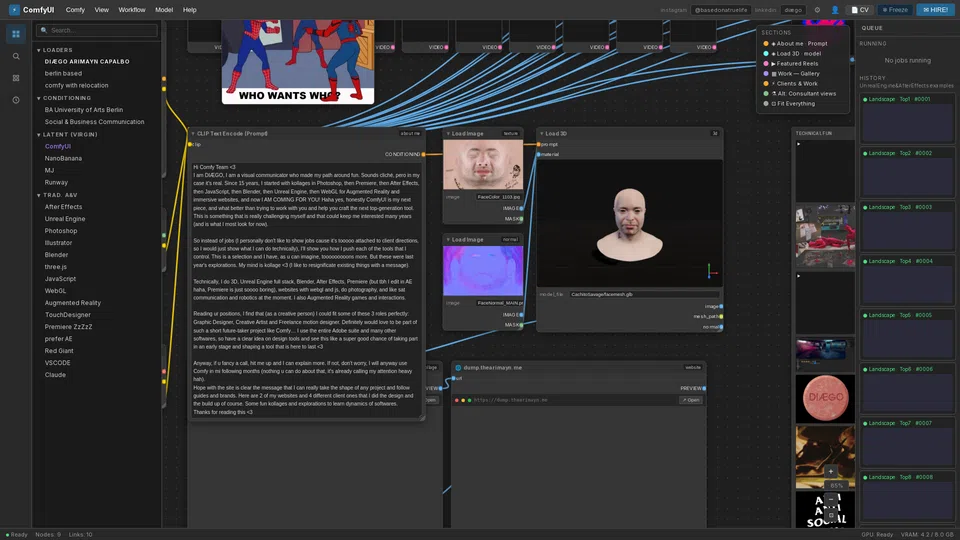Open the Model menu
This screenshot has width=960, height=540.
(x=164, y=10)
